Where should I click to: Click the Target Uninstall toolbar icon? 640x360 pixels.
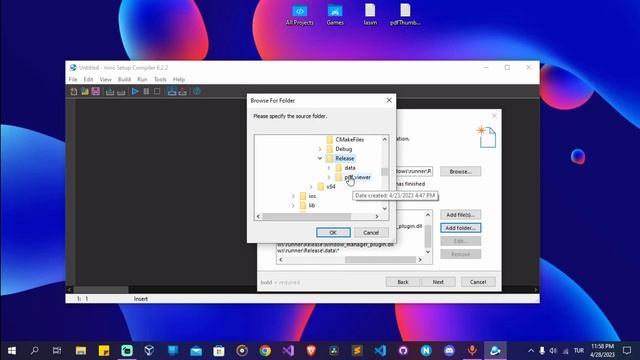pyautogui.click(x=182, y=91)
